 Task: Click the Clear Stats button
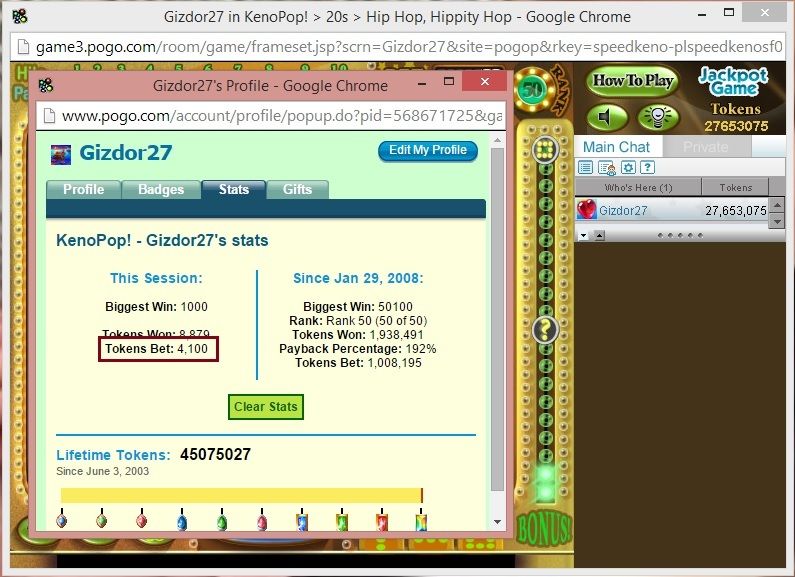(266, 407)
